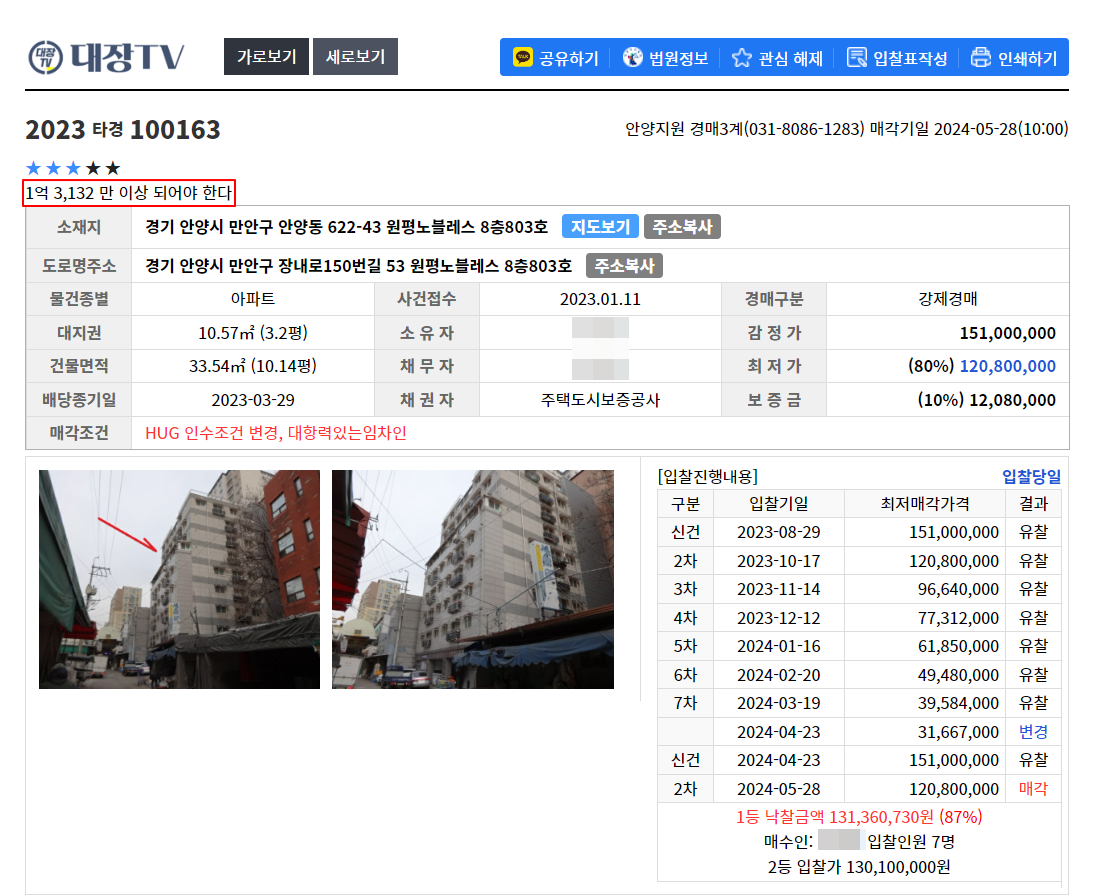Remove from favorites via 관심 해제
The width and height of the screenshot is (1093, 895).
[777, 58]
